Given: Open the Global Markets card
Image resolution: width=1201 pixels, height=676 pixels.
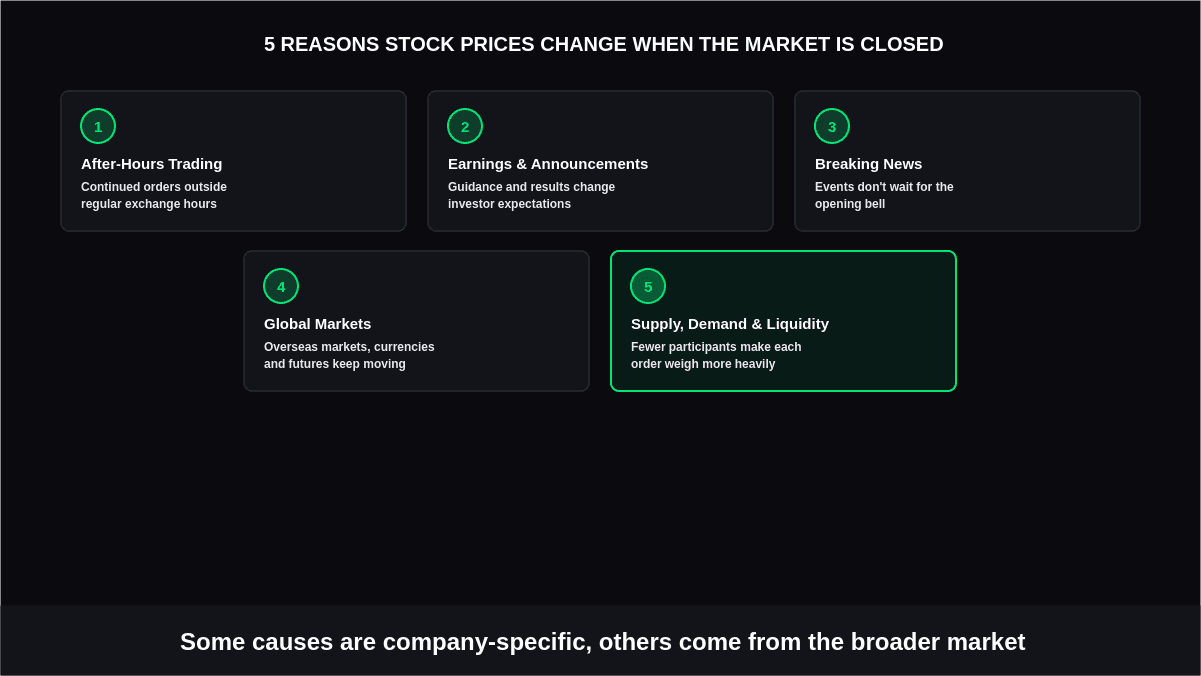Looking at the screenshot, I should pos(416,321).
